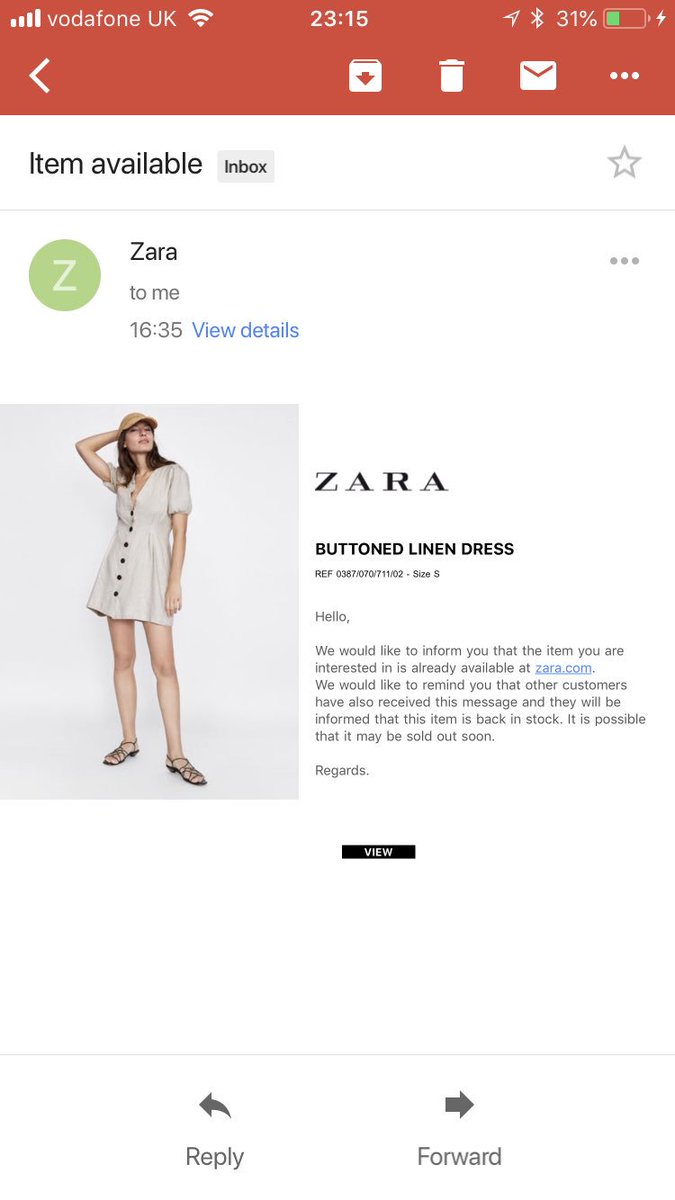Tap the Reply label
The image size is (675, 1200).
[215, 1157]
